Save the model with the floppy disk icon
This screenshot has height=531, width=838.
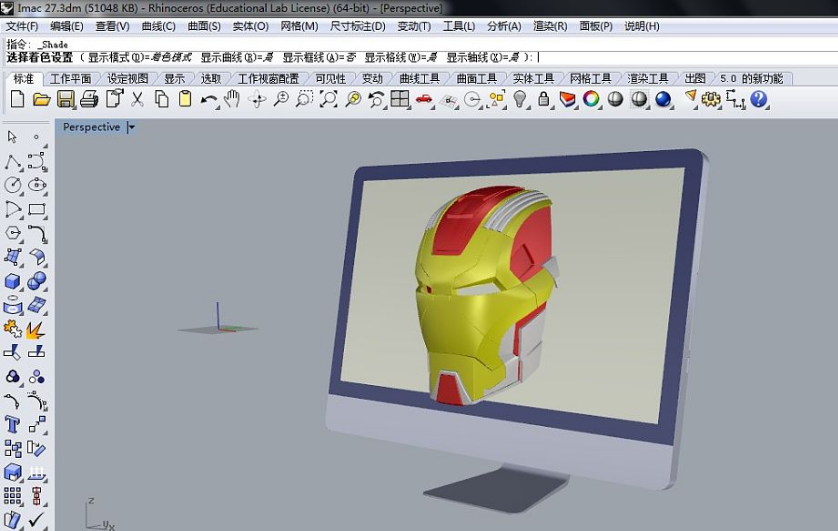(66, 99)
